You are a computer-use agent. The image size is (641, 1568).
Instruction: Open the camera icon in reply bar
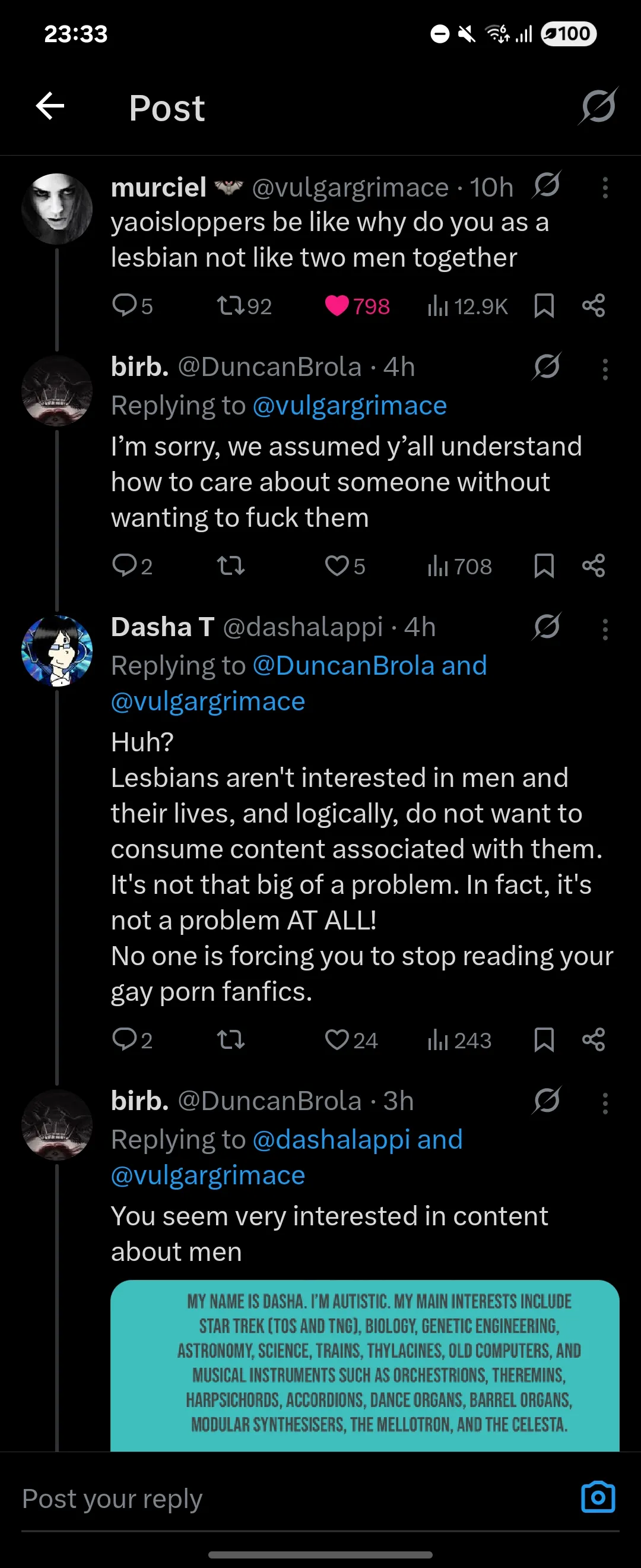598,1497
